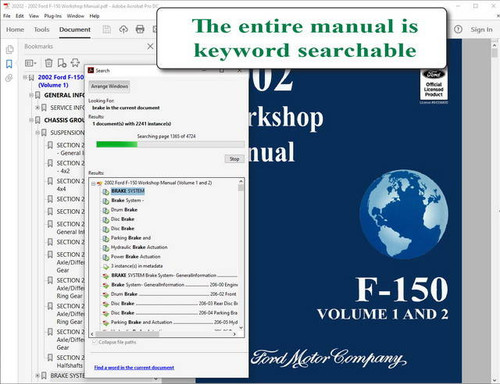
Task: Click the document view scroll up arrow
Action: pyautogui.click(x=495, y=44)
